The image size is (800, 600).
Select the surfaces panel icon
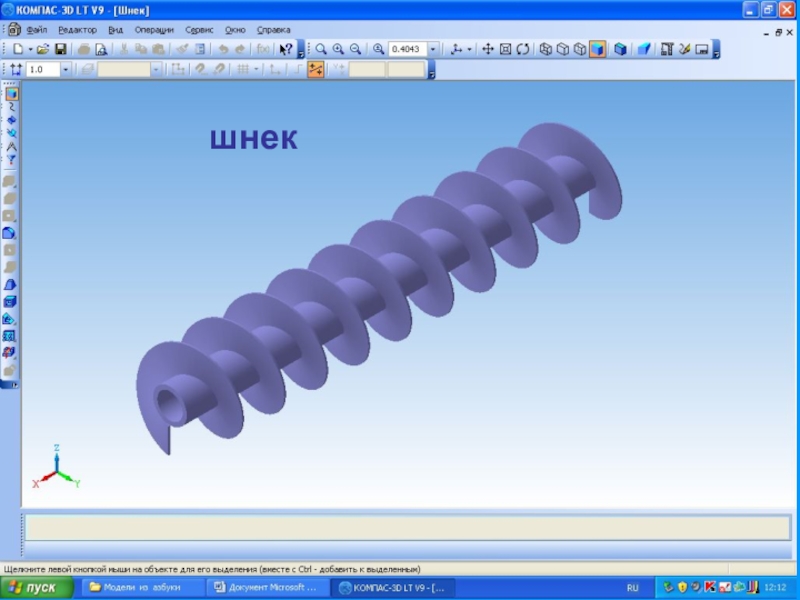pyautogui.click(x=11, y=120)
